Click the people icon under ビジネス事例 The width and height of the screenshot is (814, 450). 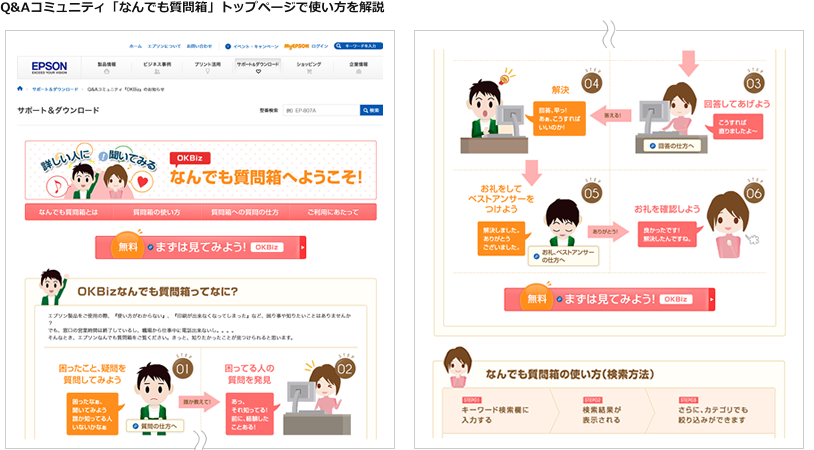tap(157, 72)
